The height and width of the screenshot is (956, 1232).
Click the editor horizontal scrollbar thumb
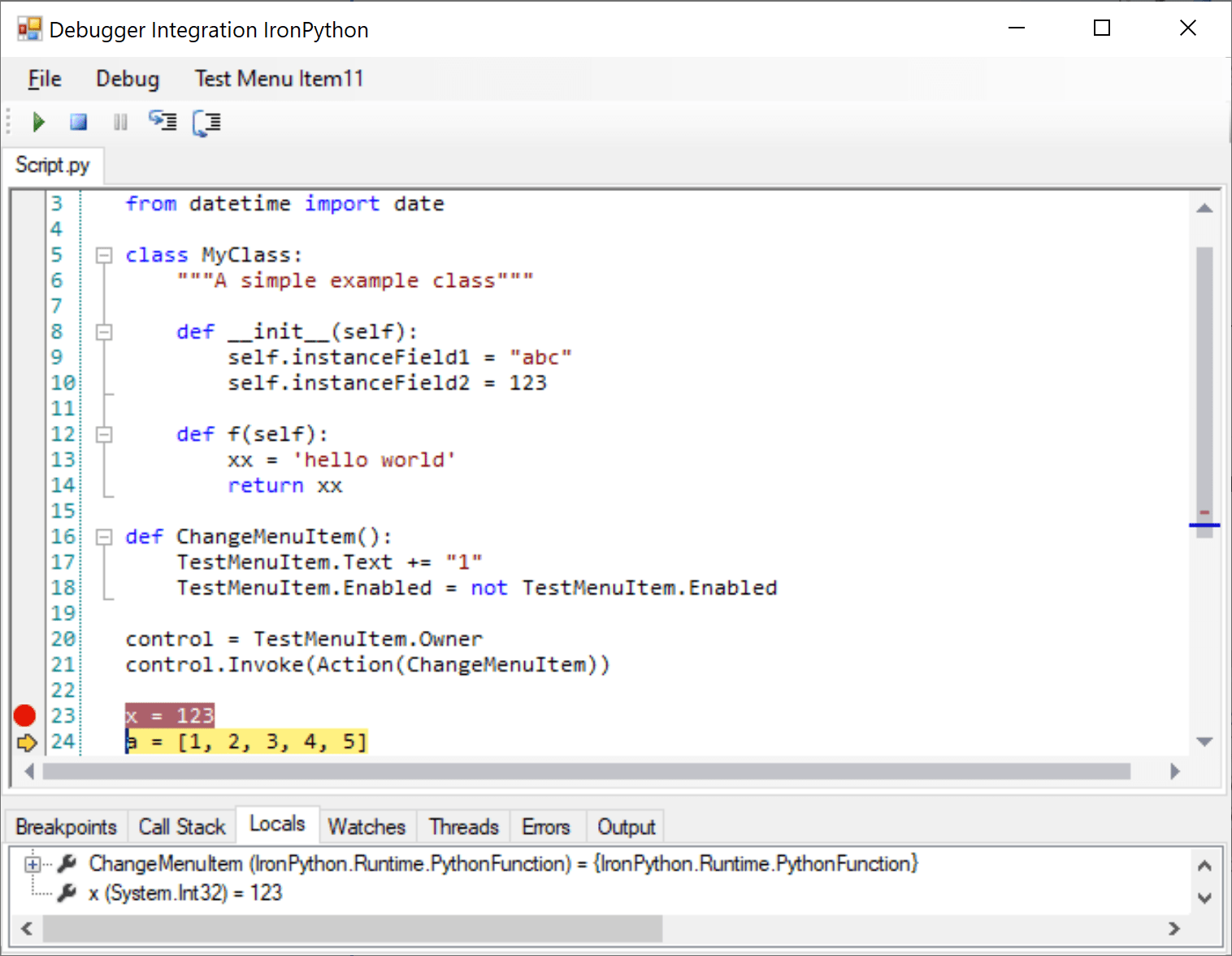[585, 771]
